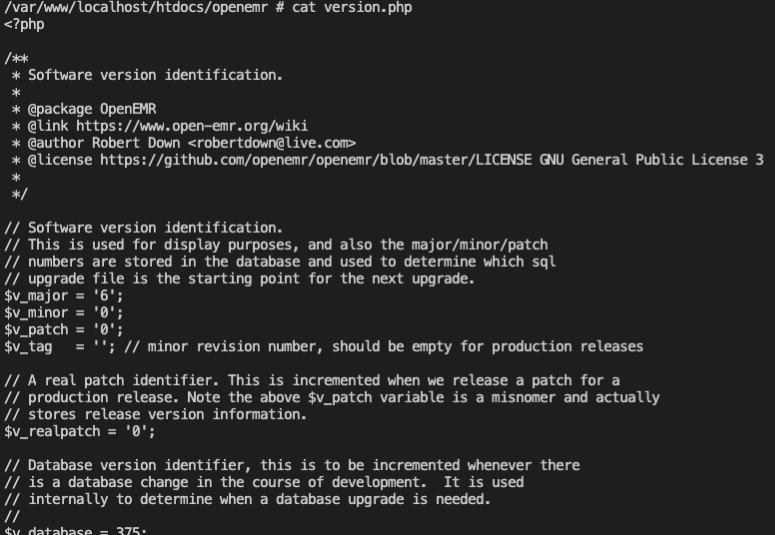Viewport: 775px width, 535px height.
Task: Click the $v_major variable name
Action: coord(36,296)
